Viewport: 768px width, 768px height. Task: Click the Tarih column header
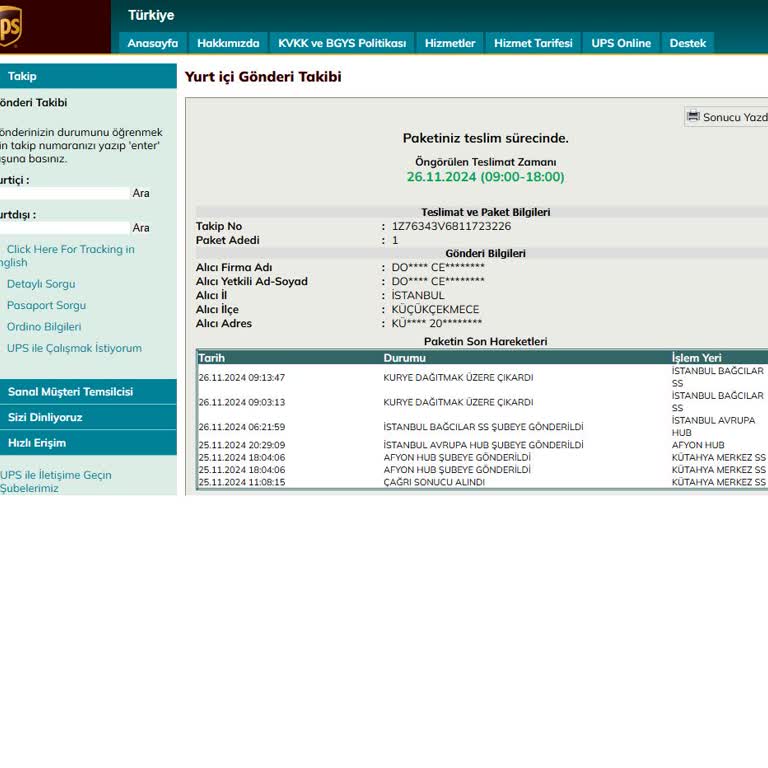[212, 358]
